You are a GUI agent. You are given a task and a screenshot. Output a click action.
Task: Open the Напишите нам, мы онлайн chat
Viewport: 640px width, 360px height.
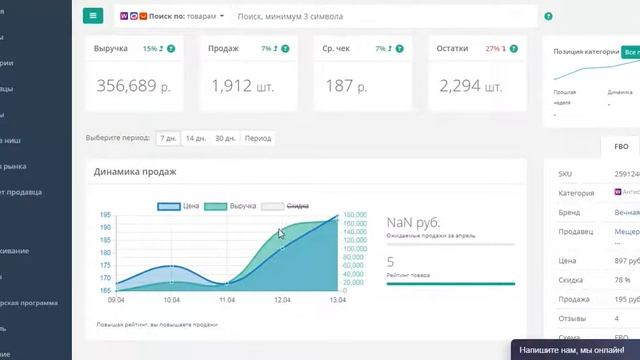(x=575, y=350)
